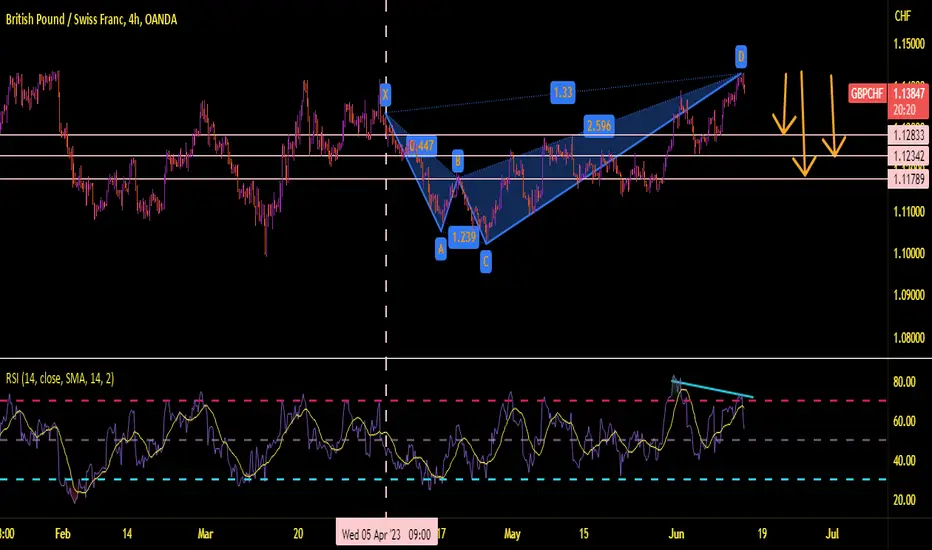Click the British Pound / Swiss Franc chart title
The height and width of the screenshot is (550, 932).
(x=91, y=20)
